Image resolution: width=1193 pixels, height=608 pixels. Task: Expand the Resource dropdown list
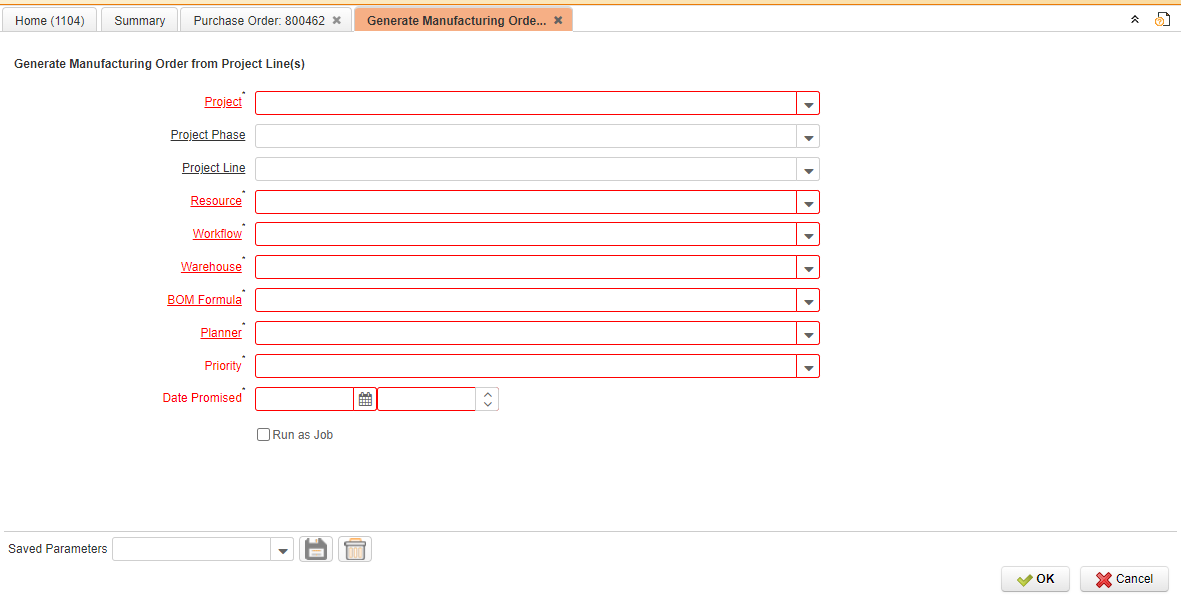coord(808,202)
